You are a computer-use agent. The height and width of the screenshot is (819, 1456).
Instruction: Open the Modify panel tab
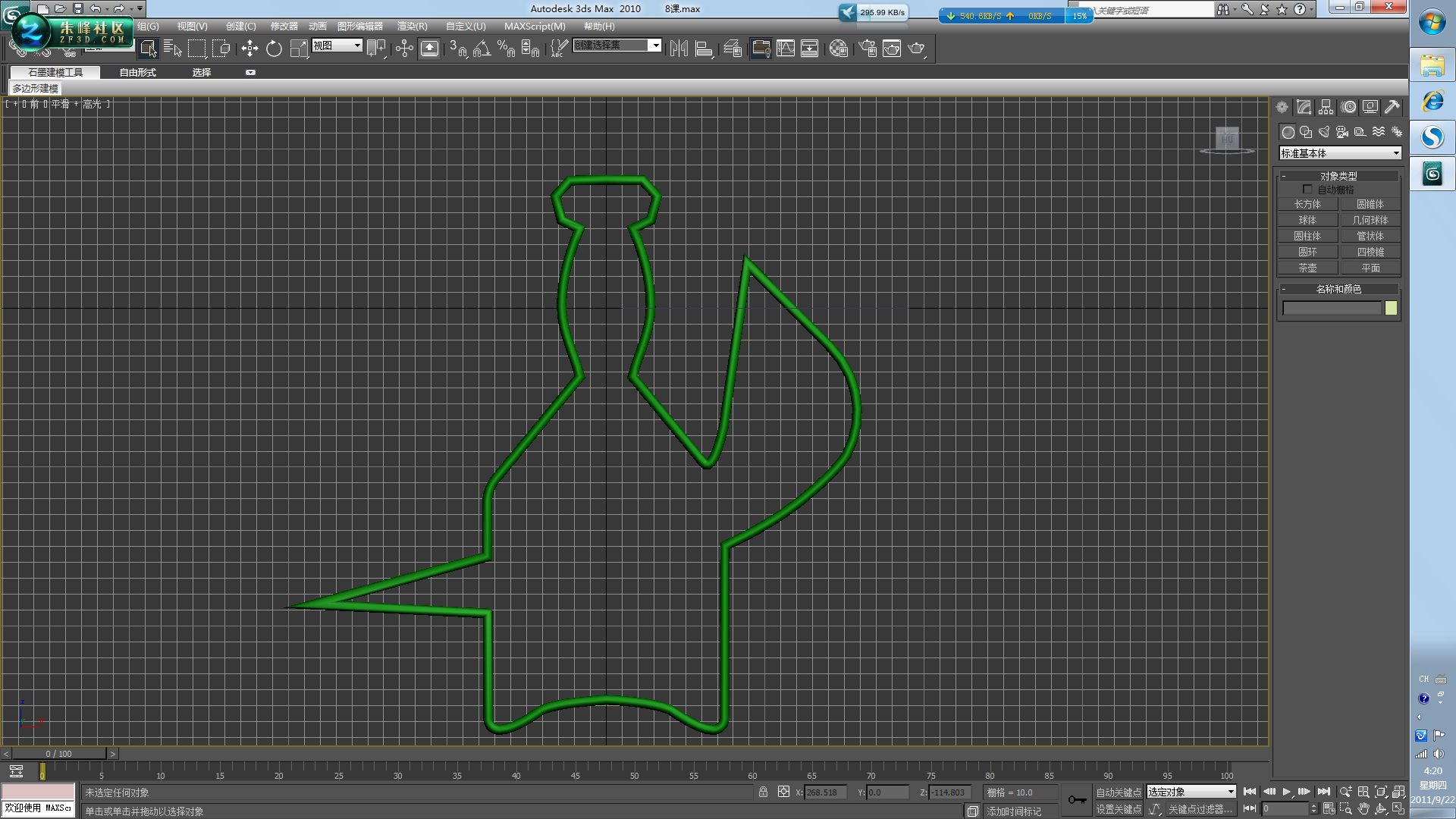click(x=1304, y=107)
